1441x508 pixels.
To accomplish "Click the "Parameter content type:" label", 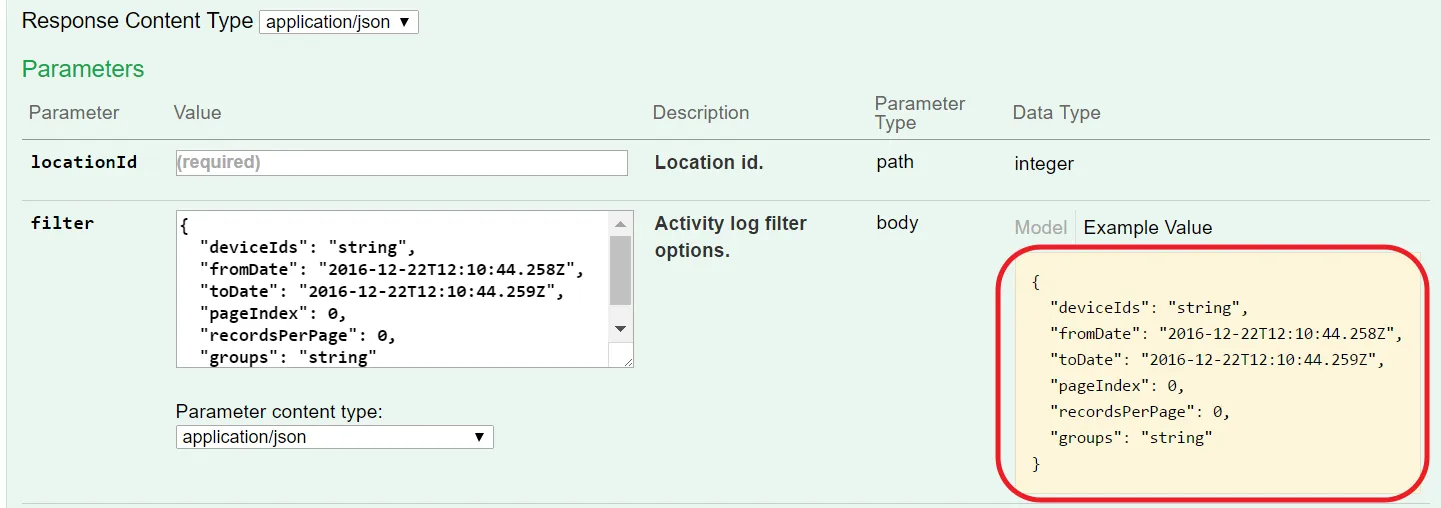I will coord(279,412).
